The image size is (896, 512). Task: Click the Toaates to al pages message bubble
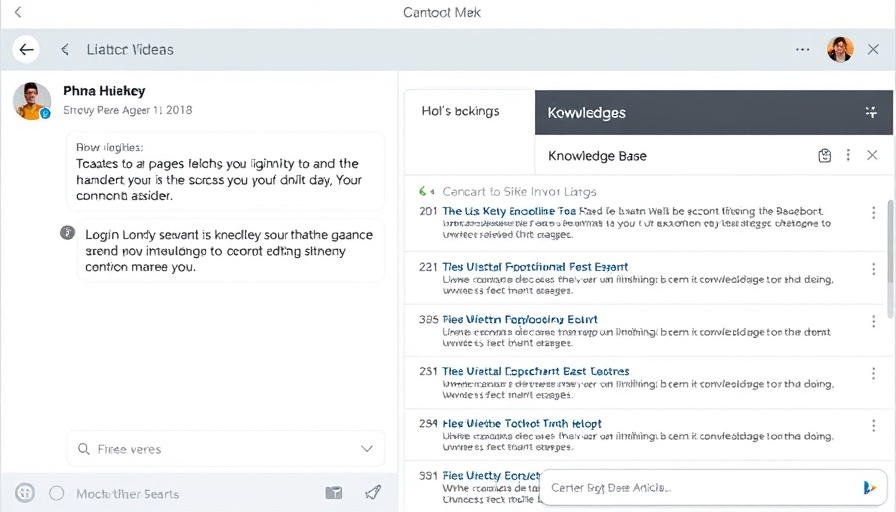[225, 171]
